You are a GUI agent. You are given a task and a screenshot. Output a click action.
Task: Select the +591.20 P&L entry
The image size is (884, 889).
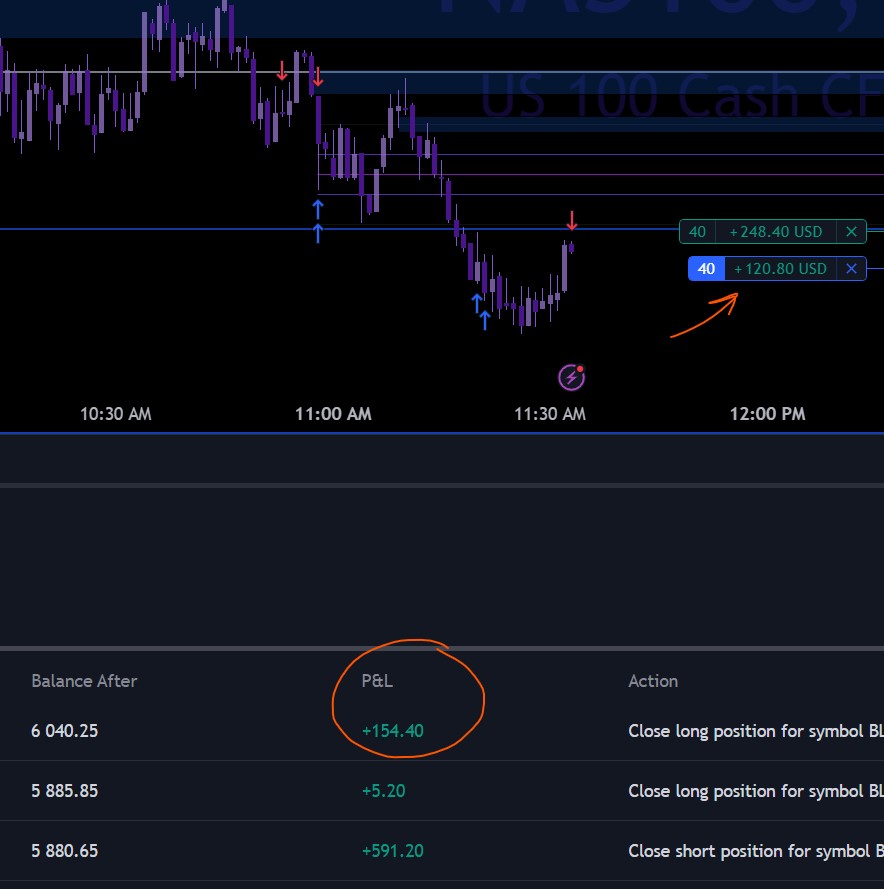pos(392,851)
